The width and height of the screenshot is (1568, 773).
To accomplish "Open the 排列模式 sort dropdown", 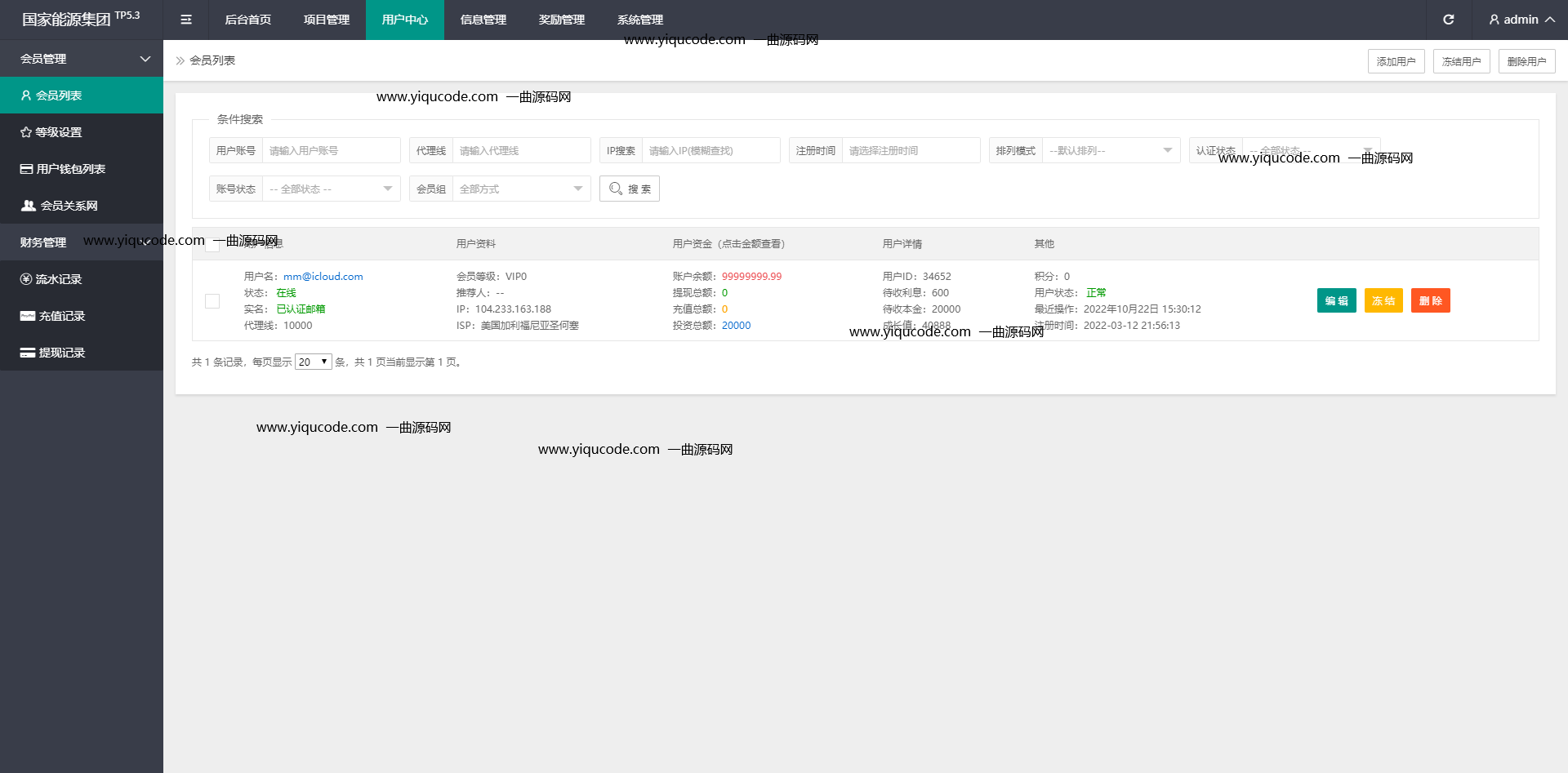I will click(1110, 151).
